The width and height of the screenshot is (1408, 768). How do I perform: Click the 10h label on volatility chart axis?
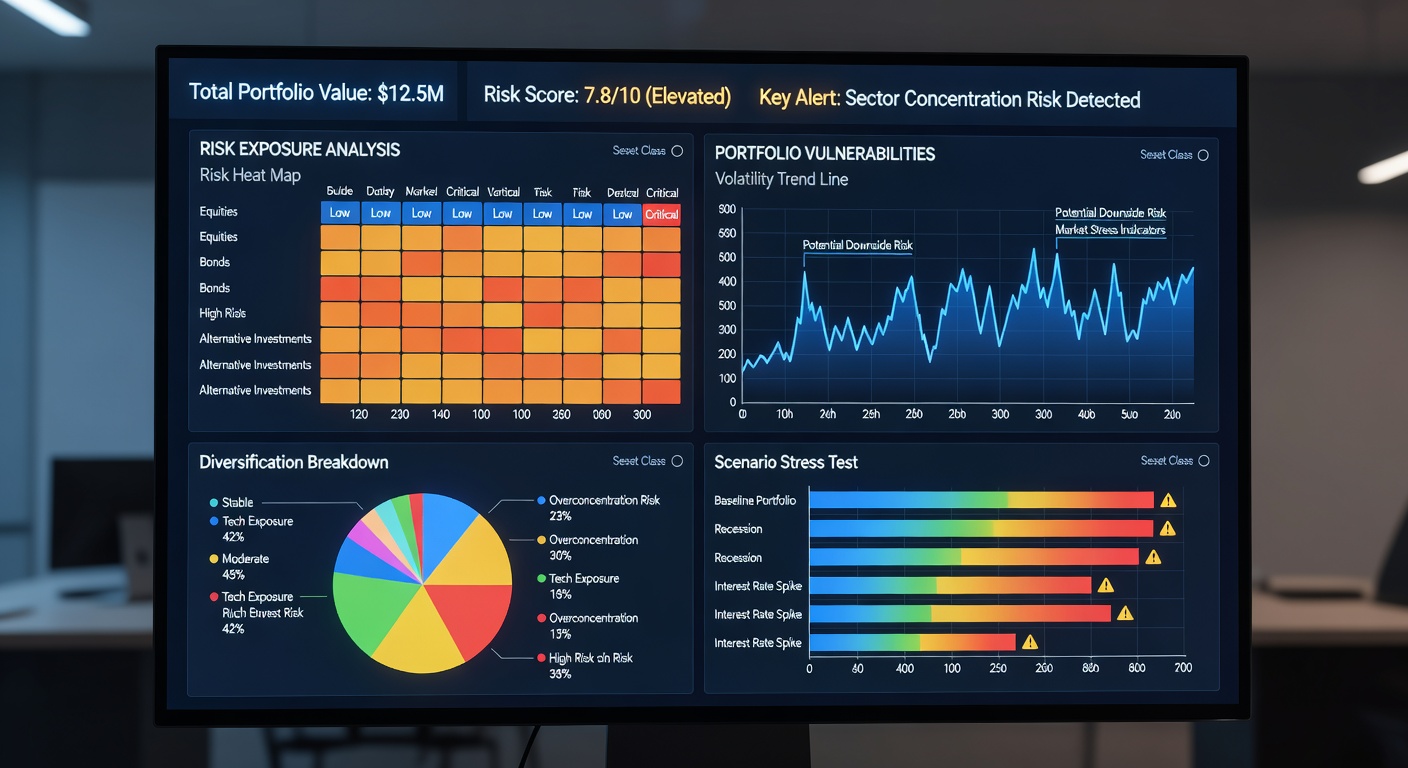(784, 414)
